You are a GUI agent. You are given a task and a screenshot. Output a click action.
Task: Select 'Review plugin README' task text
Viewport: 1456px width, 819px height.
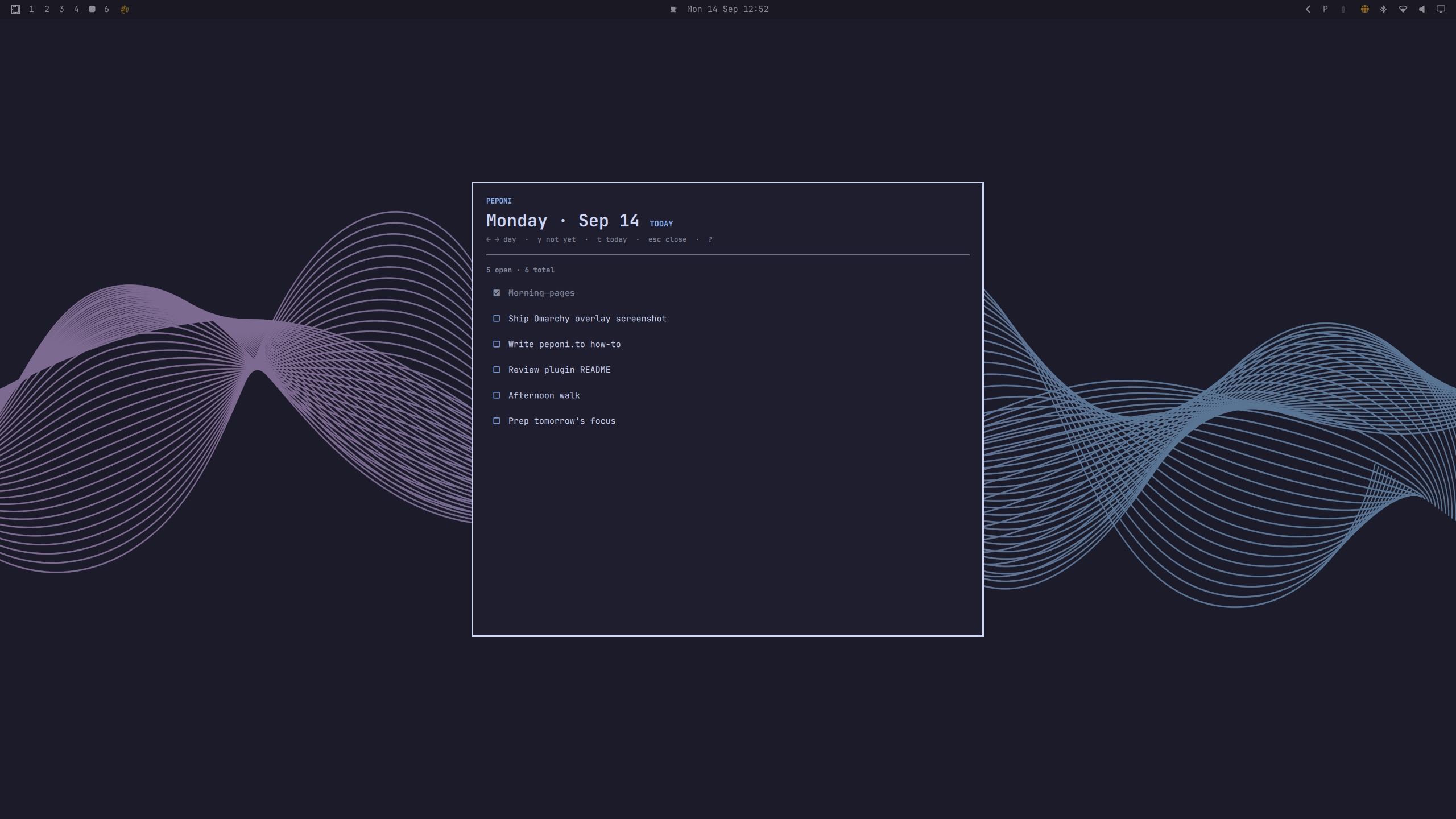(x=559, y=370)
